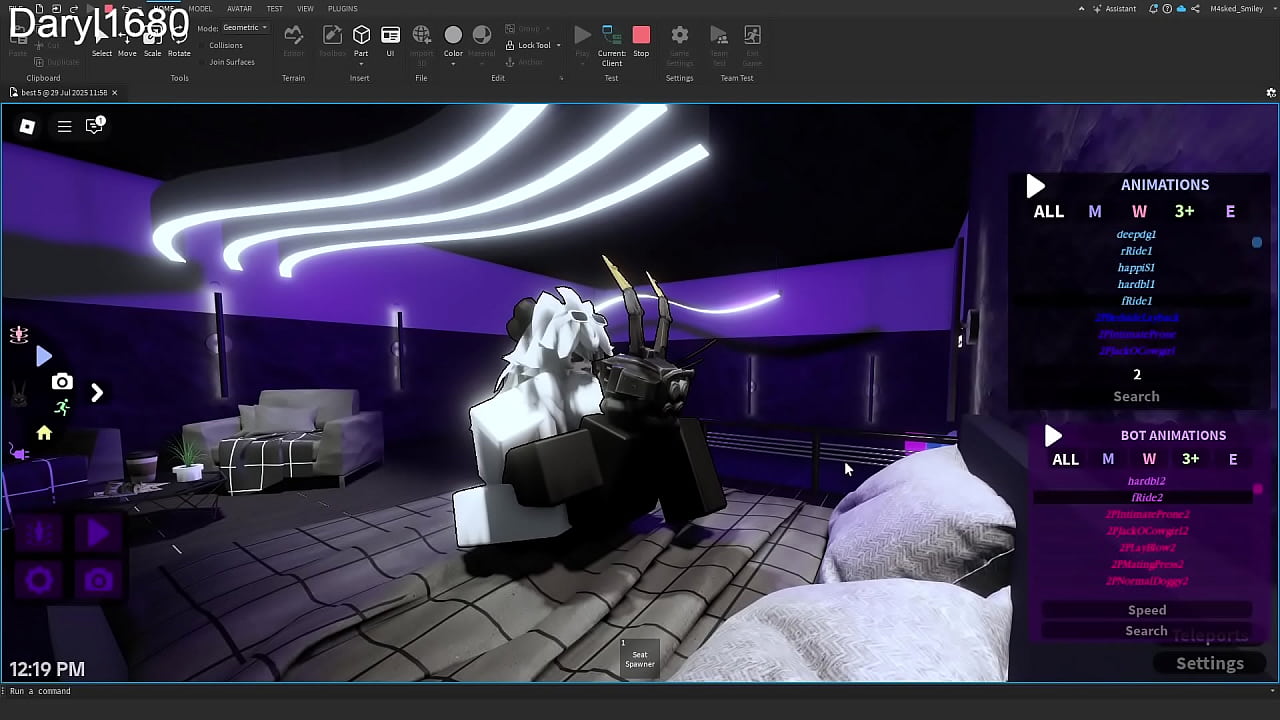Choose the Scale tool

coord(152,43)
